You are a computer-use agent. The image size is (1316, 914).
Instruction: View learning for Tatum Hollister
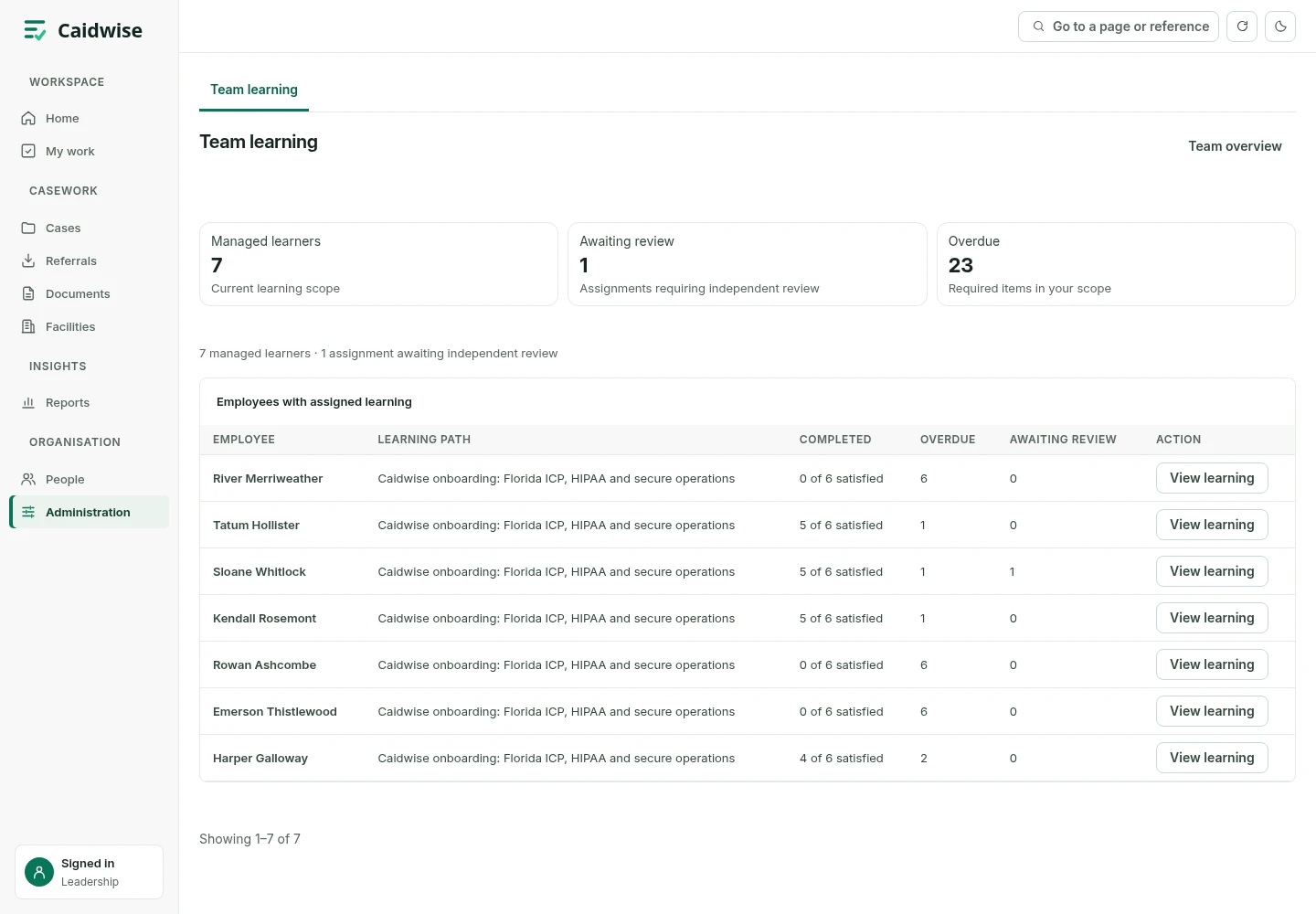tap(1212, 525)
